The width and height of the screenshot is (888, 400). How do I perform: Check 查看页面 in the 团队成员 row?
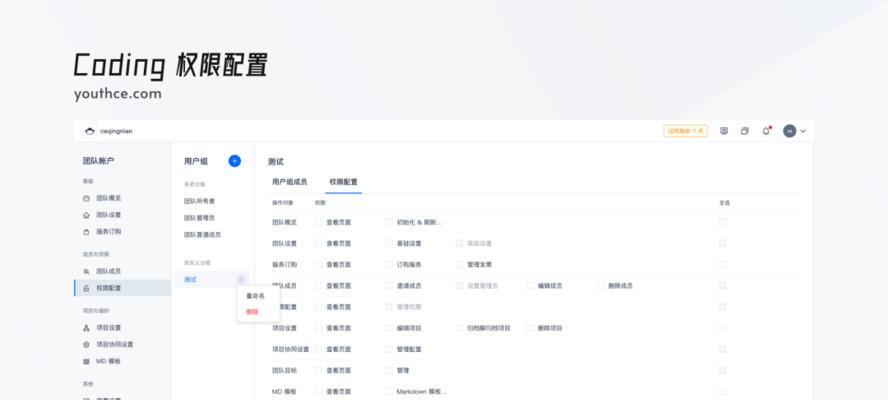[318, 286]
